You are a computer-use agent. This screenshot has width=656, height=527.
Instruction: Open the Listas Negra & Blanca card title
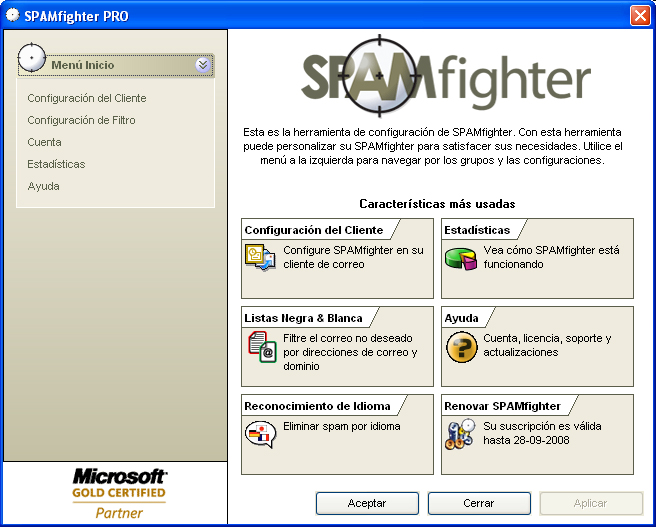point(303,318)
